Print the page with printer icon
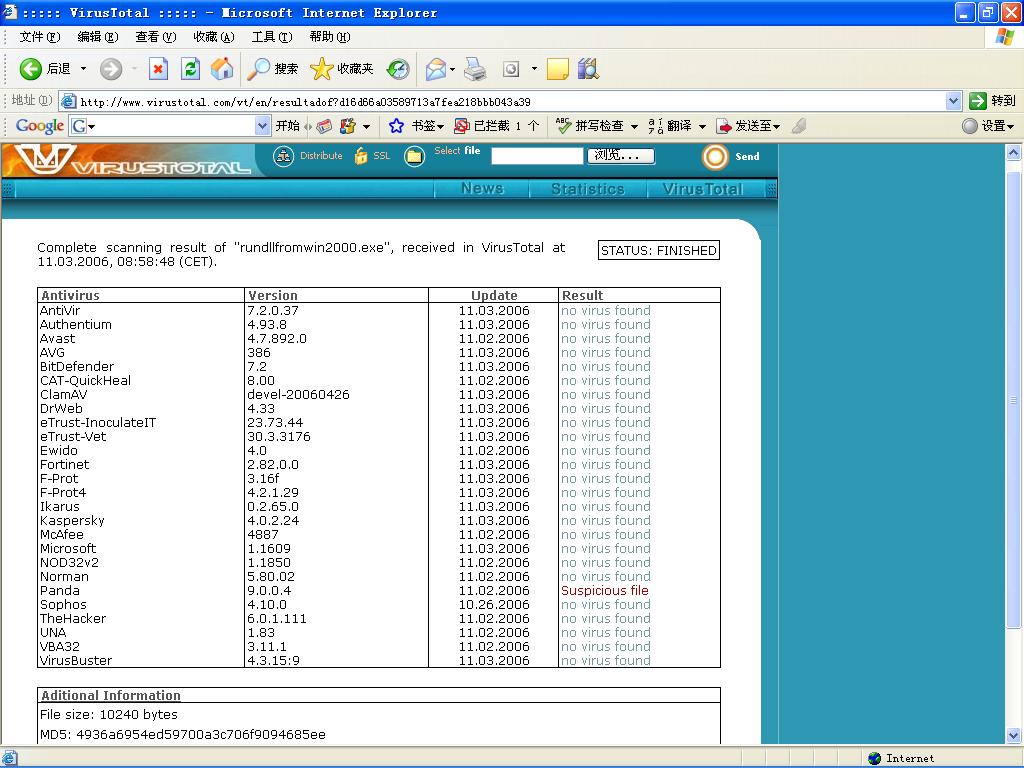The height and width of the screenshot is (768, 1024). point(475,69)
